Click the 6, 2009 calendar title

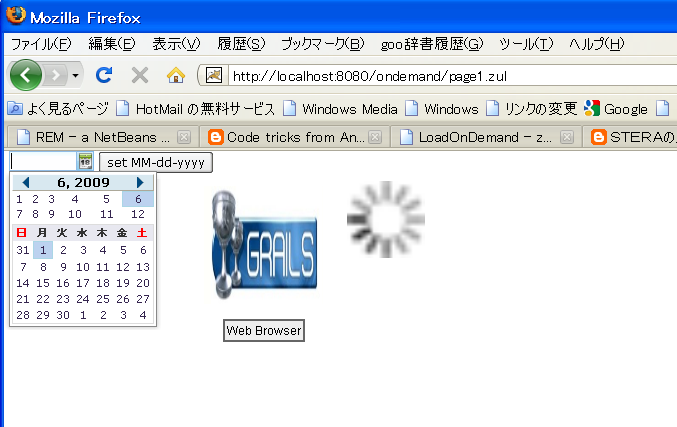(83, 183)
